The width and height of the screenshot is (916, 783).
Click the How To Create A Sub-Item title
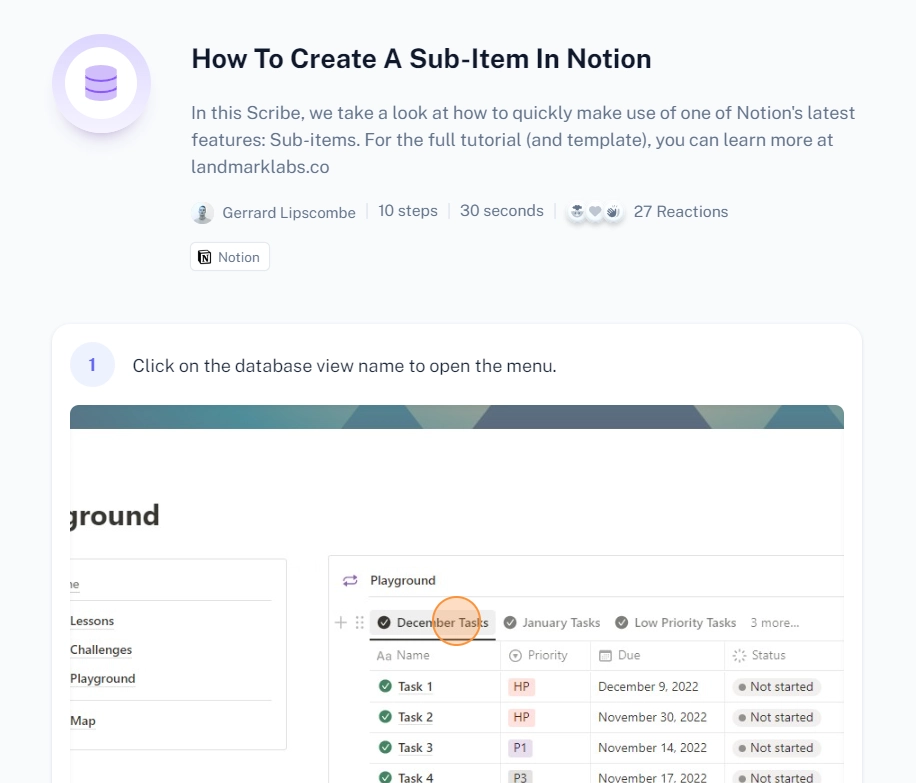point(421,59)
